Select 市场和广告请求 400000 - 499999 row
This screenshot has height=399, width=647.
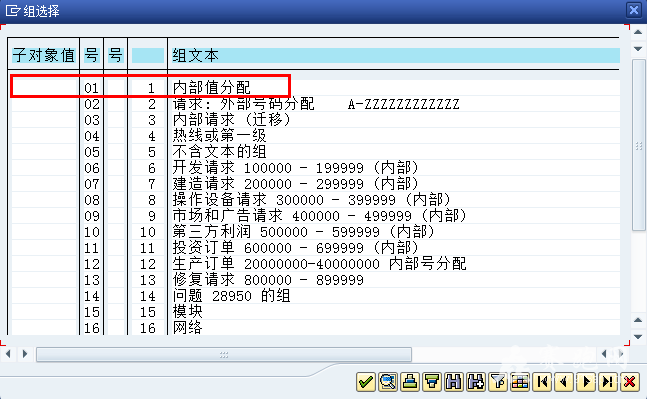point(316,216)
